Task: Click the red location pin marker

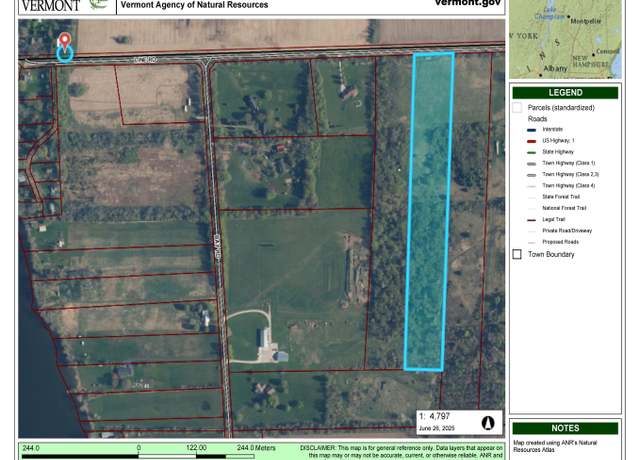Action: (x=64, y=41)
